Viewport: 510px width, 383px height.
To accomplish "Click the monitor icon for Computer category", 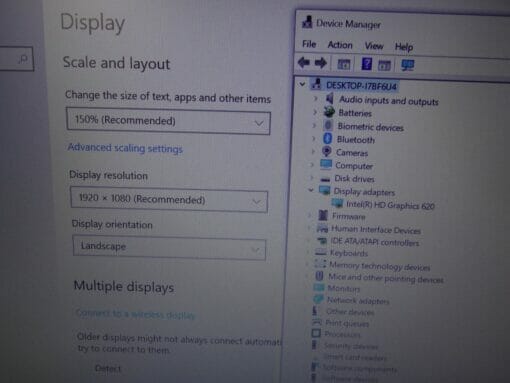I will tap(326, 164).
